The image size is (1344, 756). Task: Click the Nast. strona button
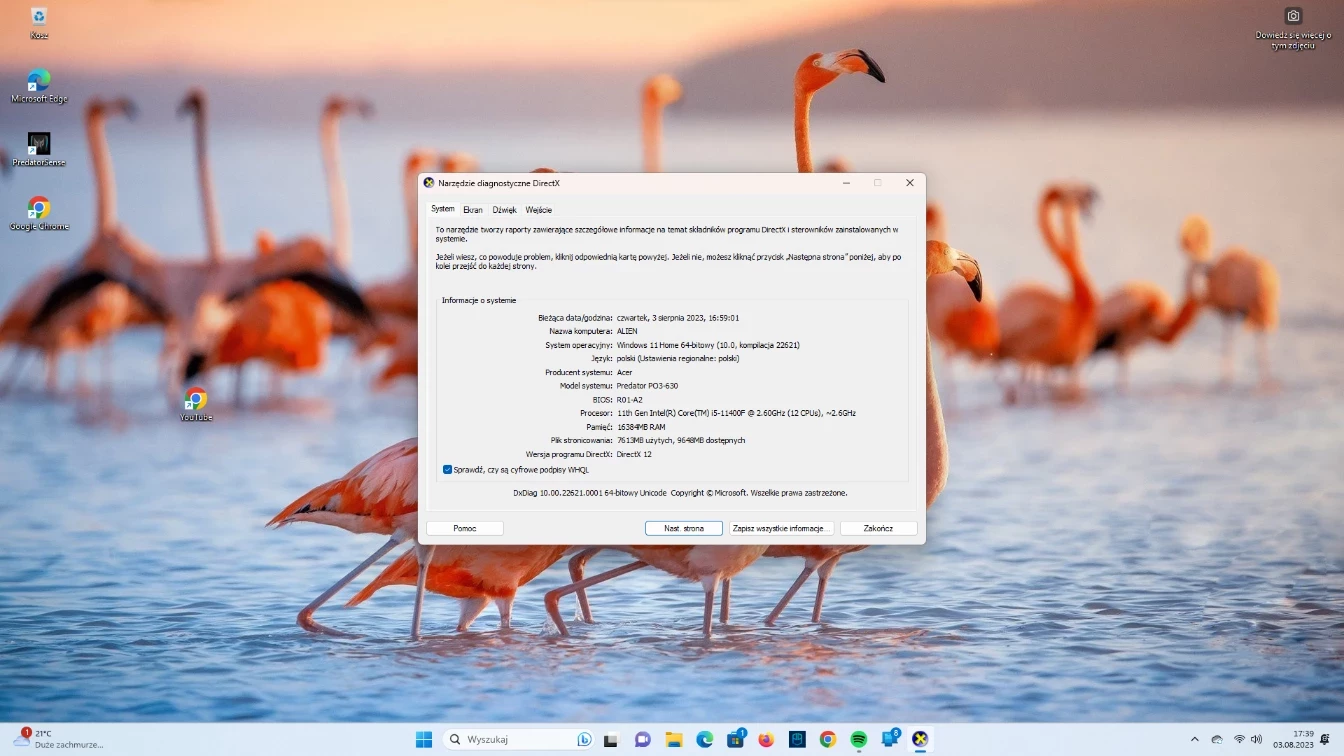[x=684, y=528]
